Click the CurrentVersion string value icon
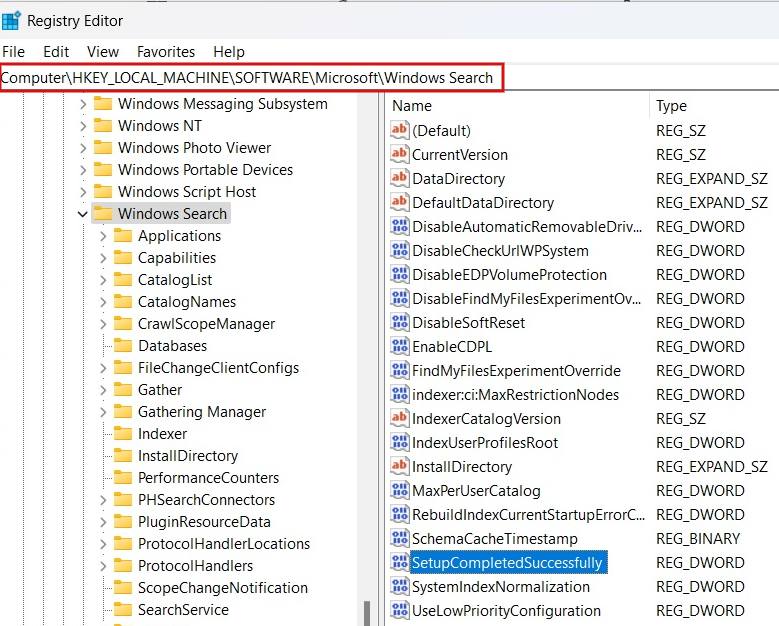 399,154
